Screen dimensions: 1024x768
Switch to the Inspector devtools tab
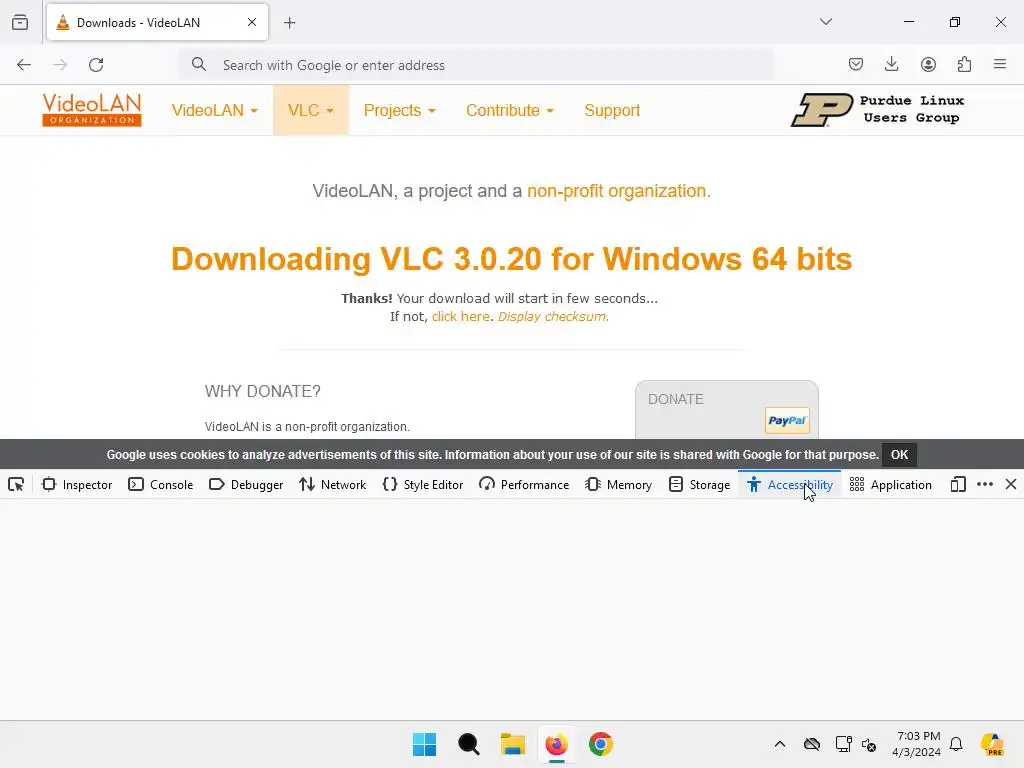tap(77, 485)
